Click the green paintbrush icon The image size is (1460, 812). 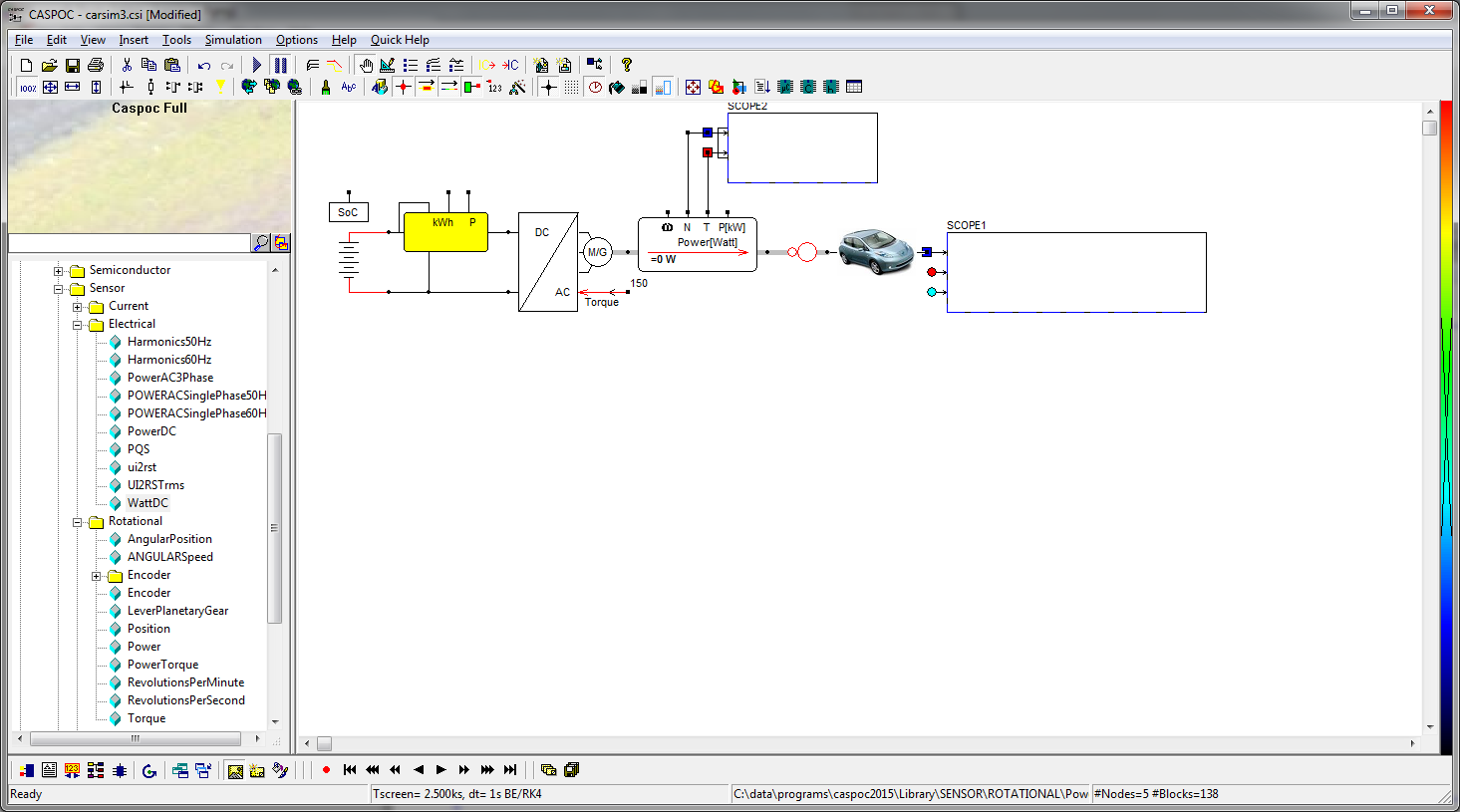pyautogui.click(x=326, y=88)
